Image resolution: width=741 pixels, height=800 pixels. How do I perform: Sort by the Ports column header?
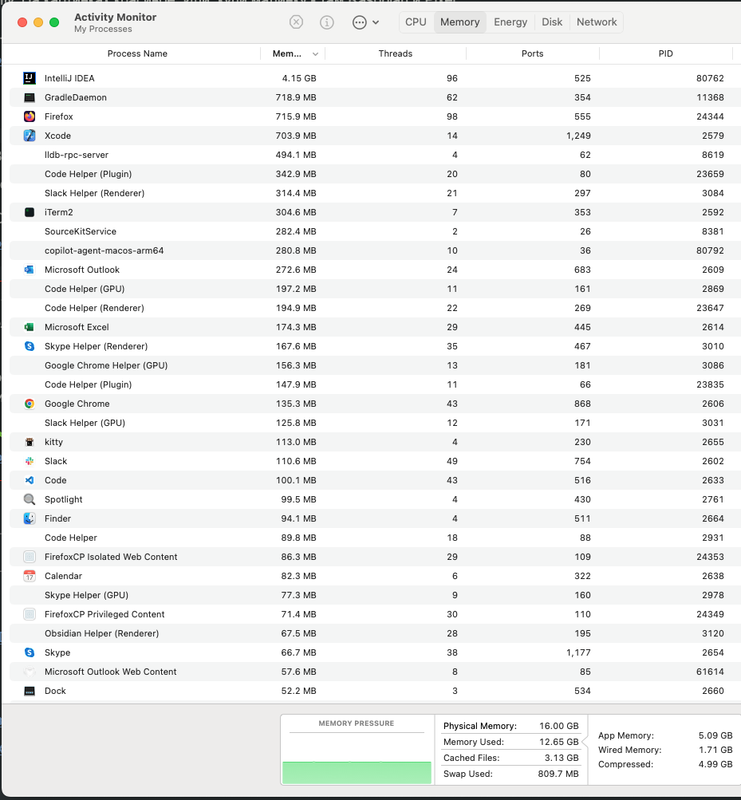(532, 54)
